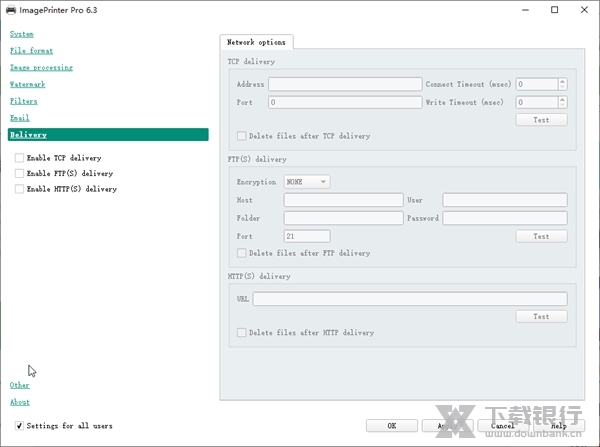Click the TCP Port input field
Screen dimensions: 600x447
(345, 102)
